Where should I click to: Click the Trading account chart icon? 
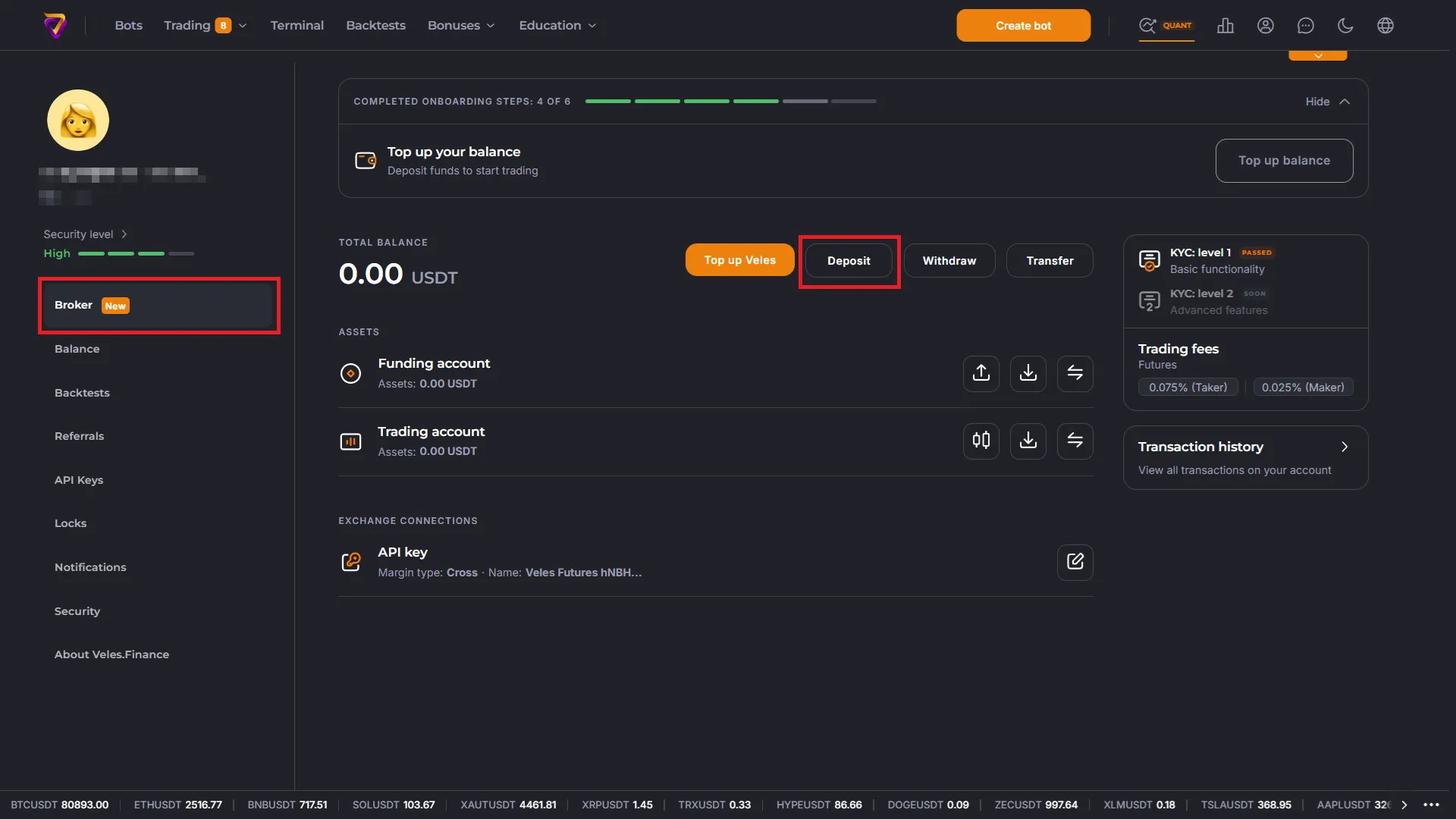coord(350,441)
